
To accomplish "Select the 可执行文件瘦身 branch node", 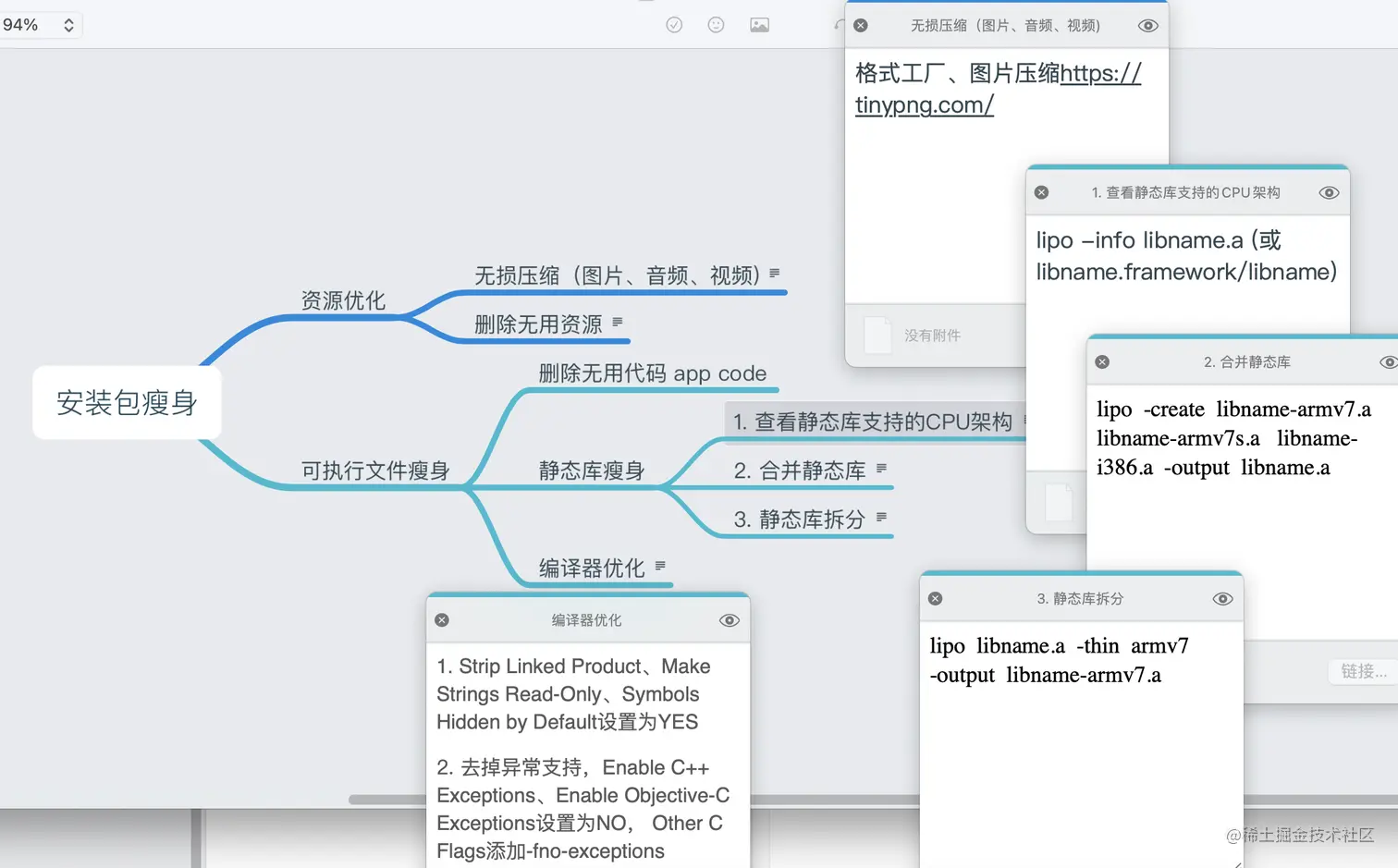I will pyautogui.click(x=375, y=471).
